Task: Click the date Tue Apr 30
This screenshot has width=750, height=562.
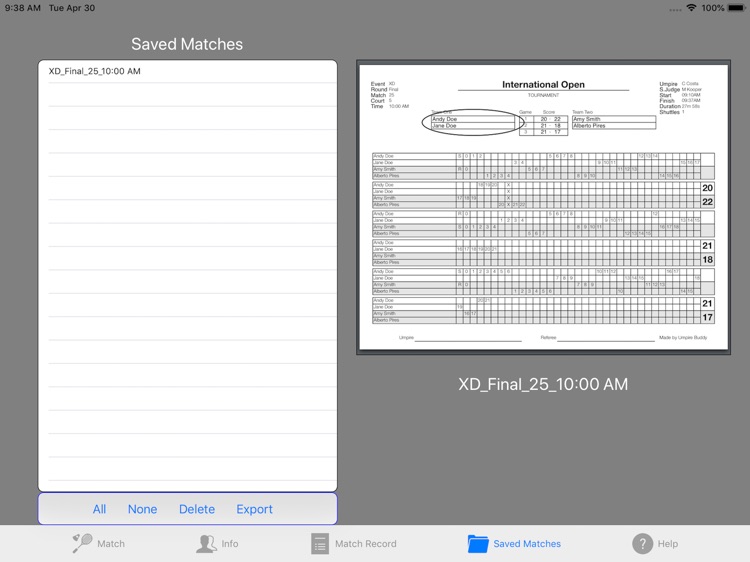Action: pyautogui.click(x=72, y=8)
